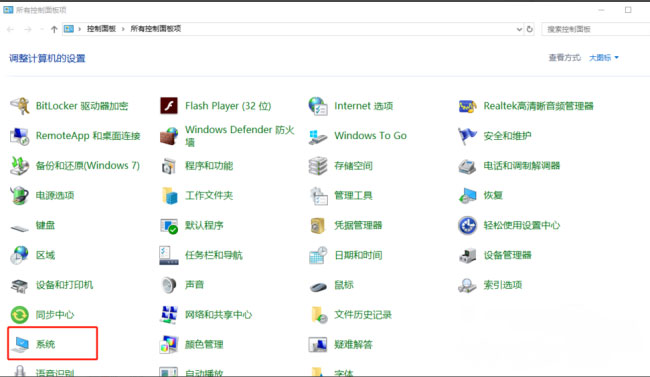Open the 存储空间 icon
The width and height of the screenshot is (650, 377).
pos(318,166)
